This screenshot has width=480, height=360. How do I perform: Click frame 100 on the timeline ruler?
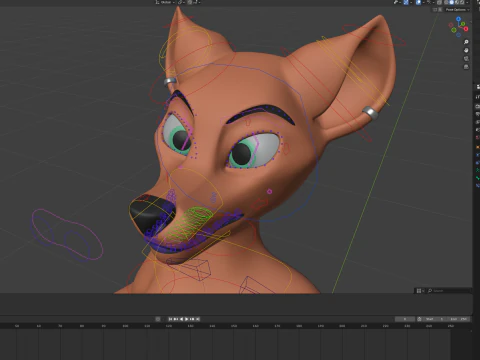pyautogui.click(x=125, y=326)
